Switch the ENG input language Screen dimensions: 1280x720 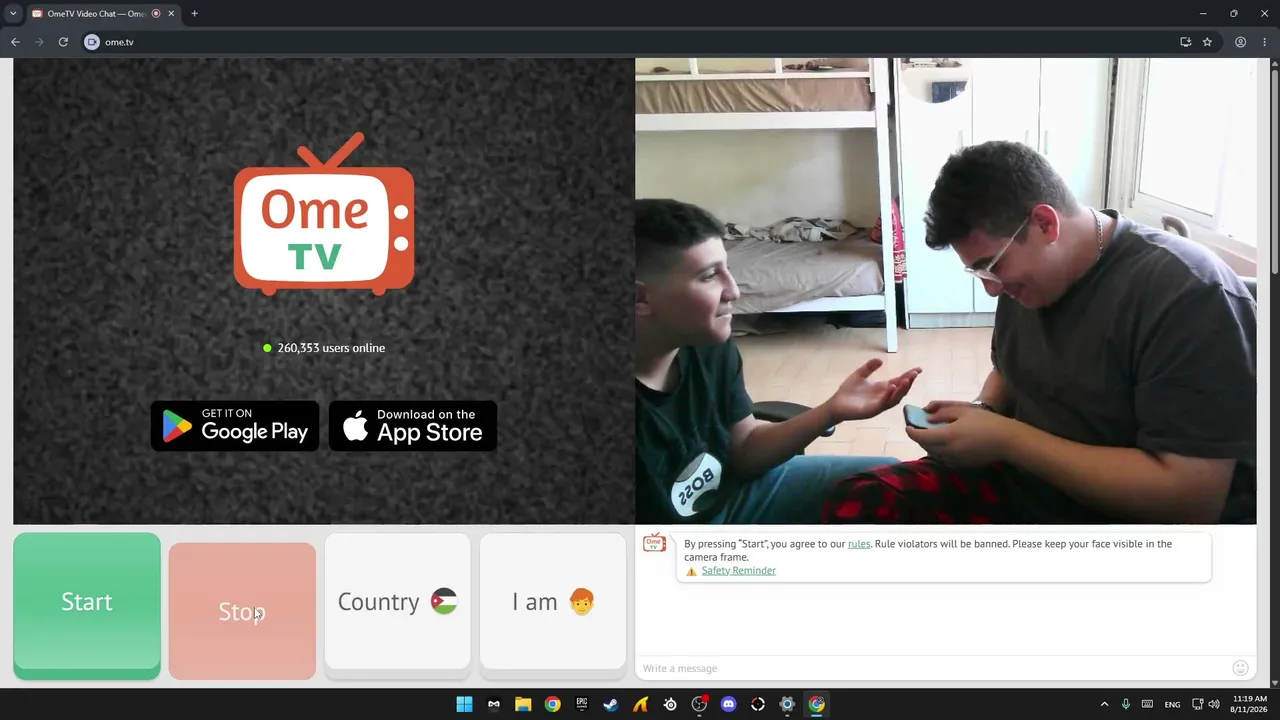[1173, 704]
